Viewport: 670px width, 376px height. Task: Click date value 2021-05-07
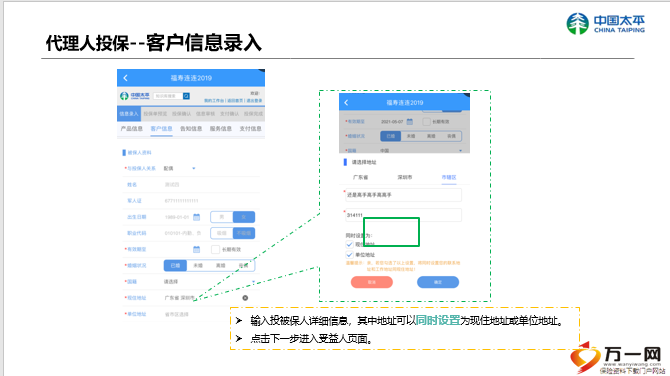pyautogui.click(x=392, y=122)
